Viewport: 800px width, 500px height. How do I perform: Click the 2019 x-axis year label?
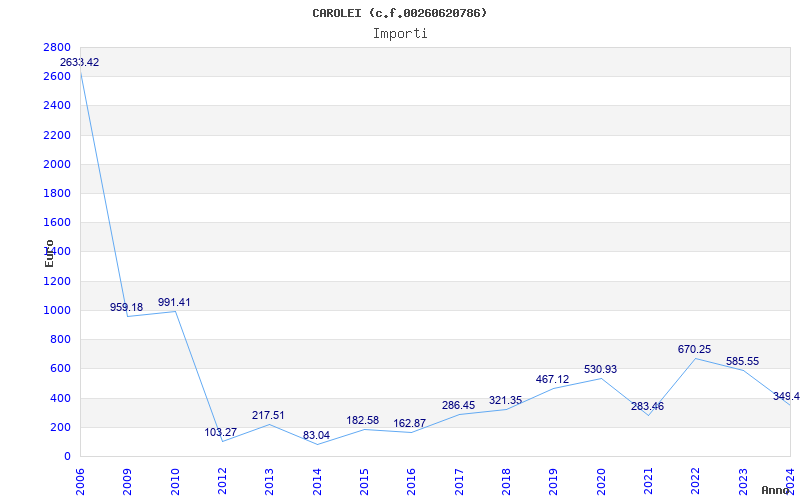click(554, 482)
